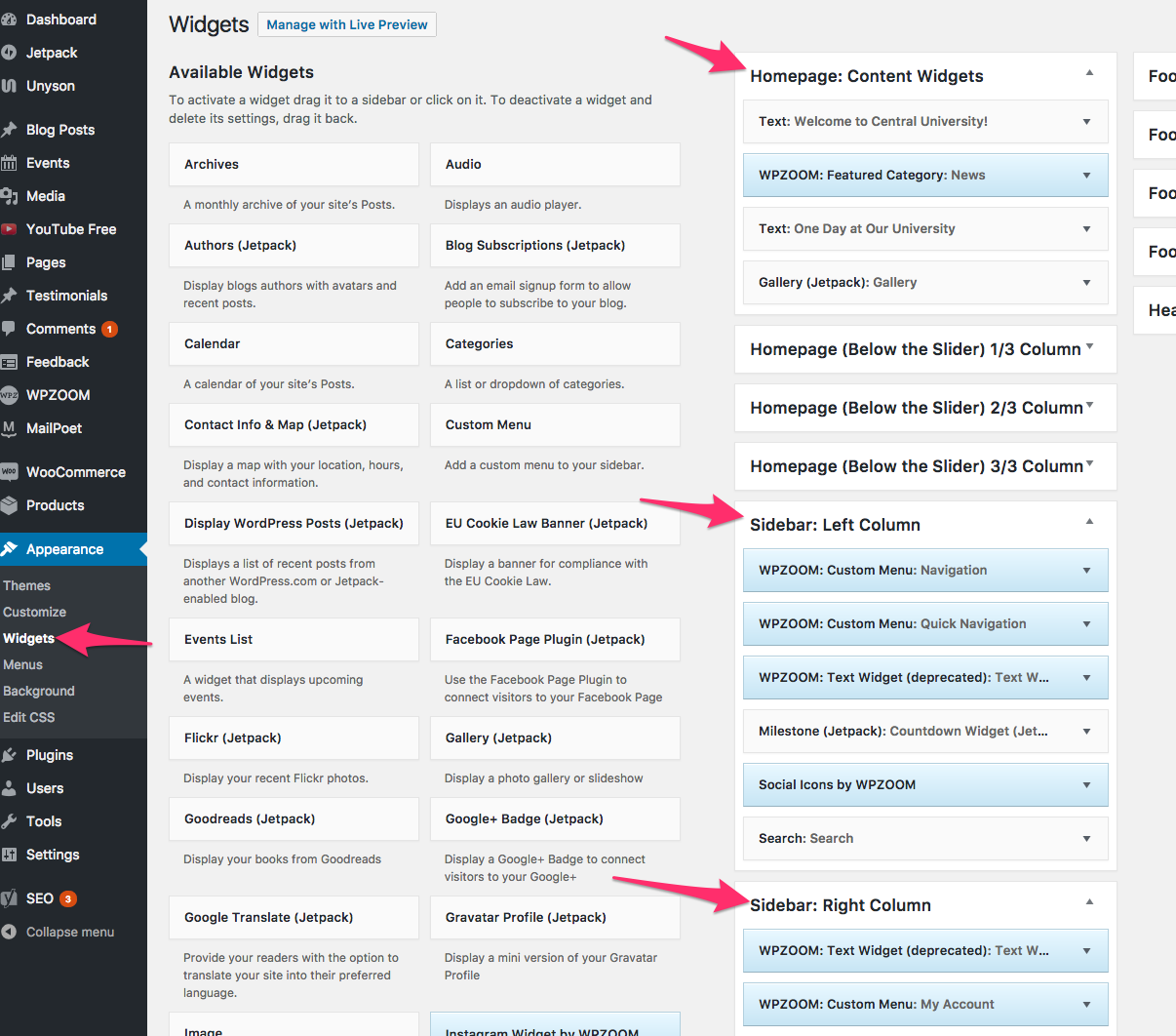Click the Comments speech bubble icon

pyautogui.click(x=9, y=329)
